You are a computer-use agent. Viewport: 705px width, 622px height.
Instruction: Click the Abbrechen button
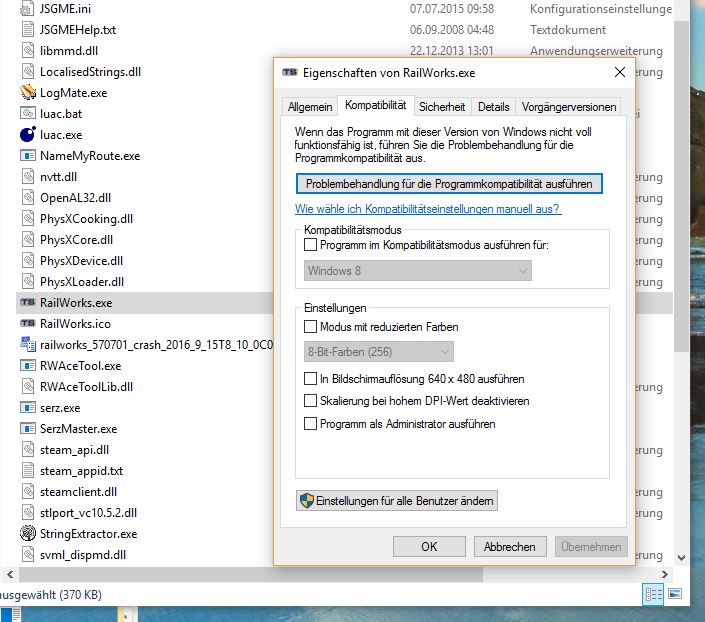[x=510, y=546]
